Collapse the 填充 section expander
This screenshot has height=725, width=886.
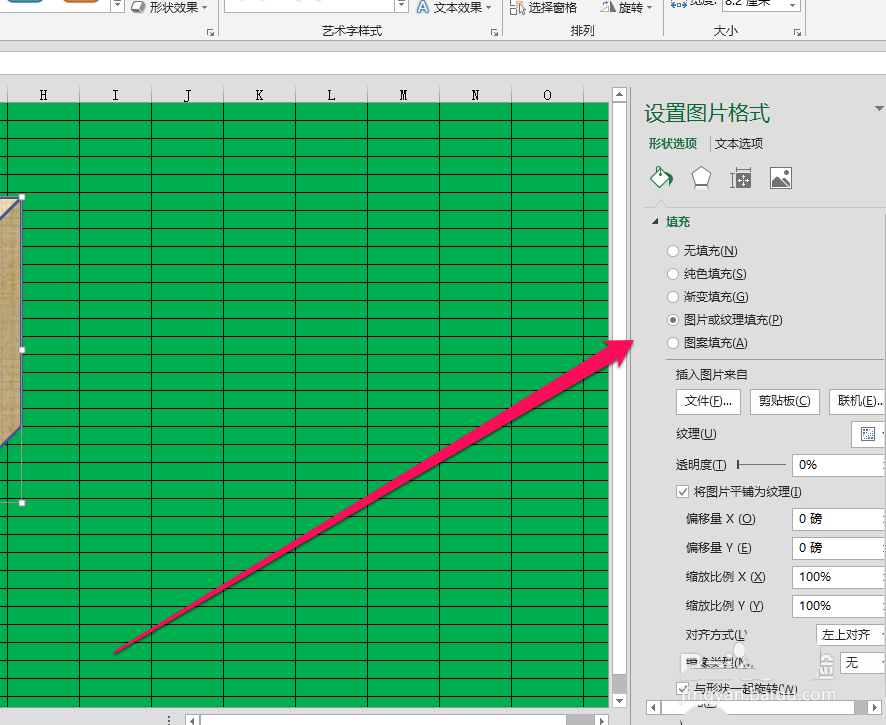tap(657, 221)
